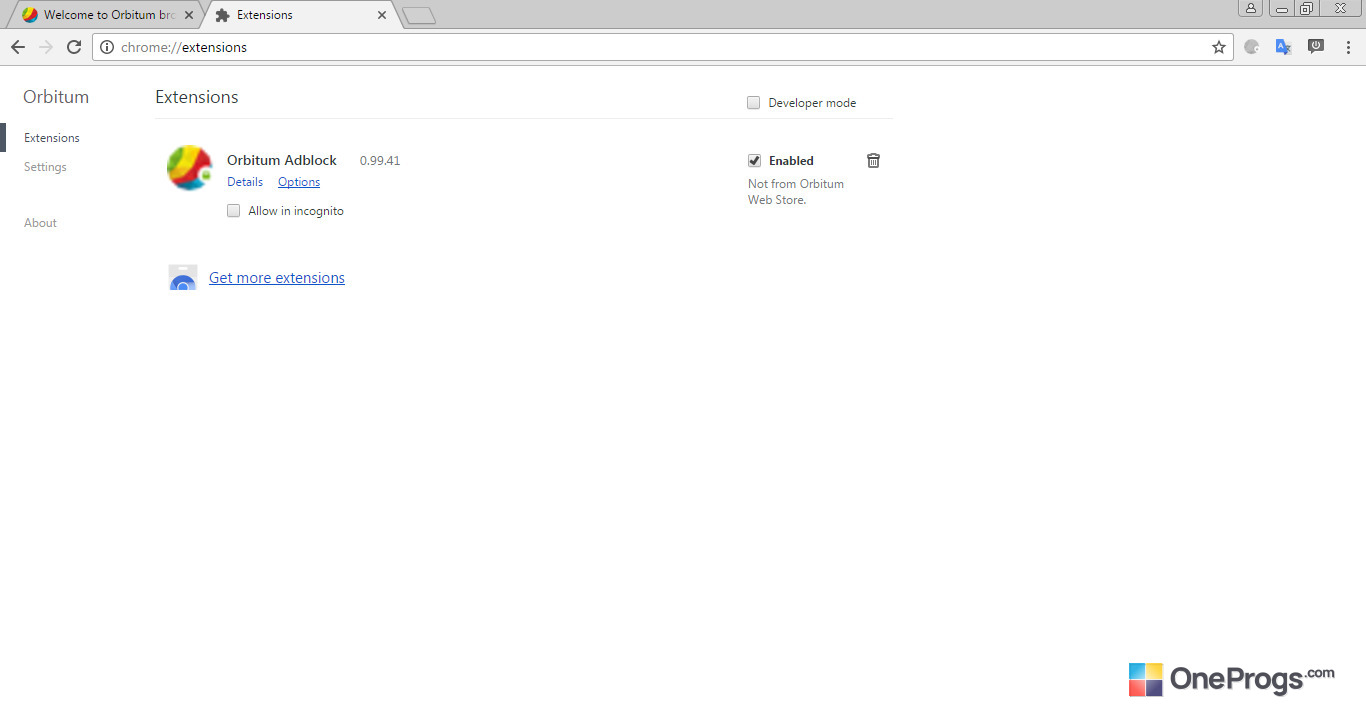Open Extensions in the left sidebar
Viewport: 1366px width, 728px height.
(x=52, y=138)
